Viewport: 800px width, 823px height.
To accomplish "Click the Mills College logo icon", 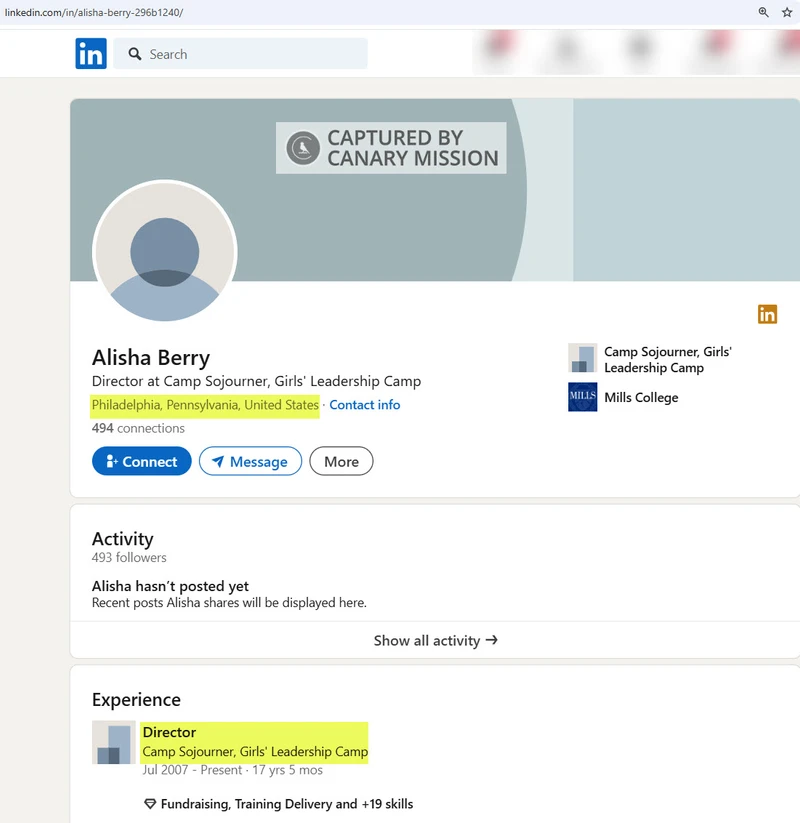I will (583, 397).
